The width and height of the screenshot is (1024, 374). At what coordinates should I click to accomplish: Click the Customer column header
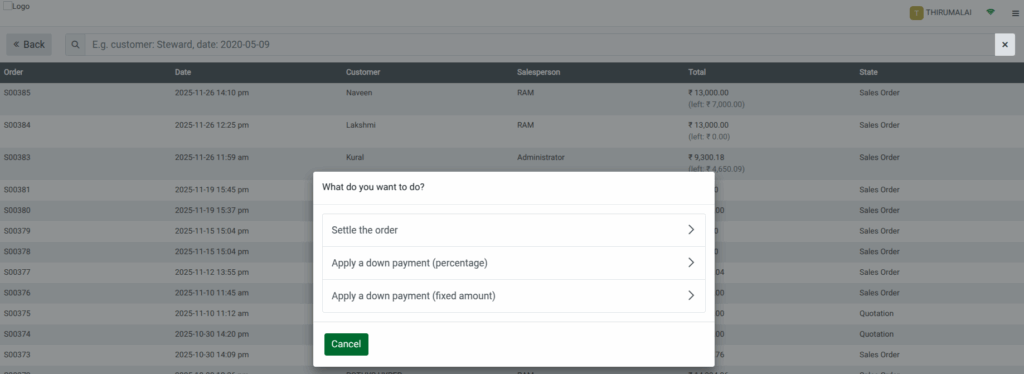pos(363,72)
